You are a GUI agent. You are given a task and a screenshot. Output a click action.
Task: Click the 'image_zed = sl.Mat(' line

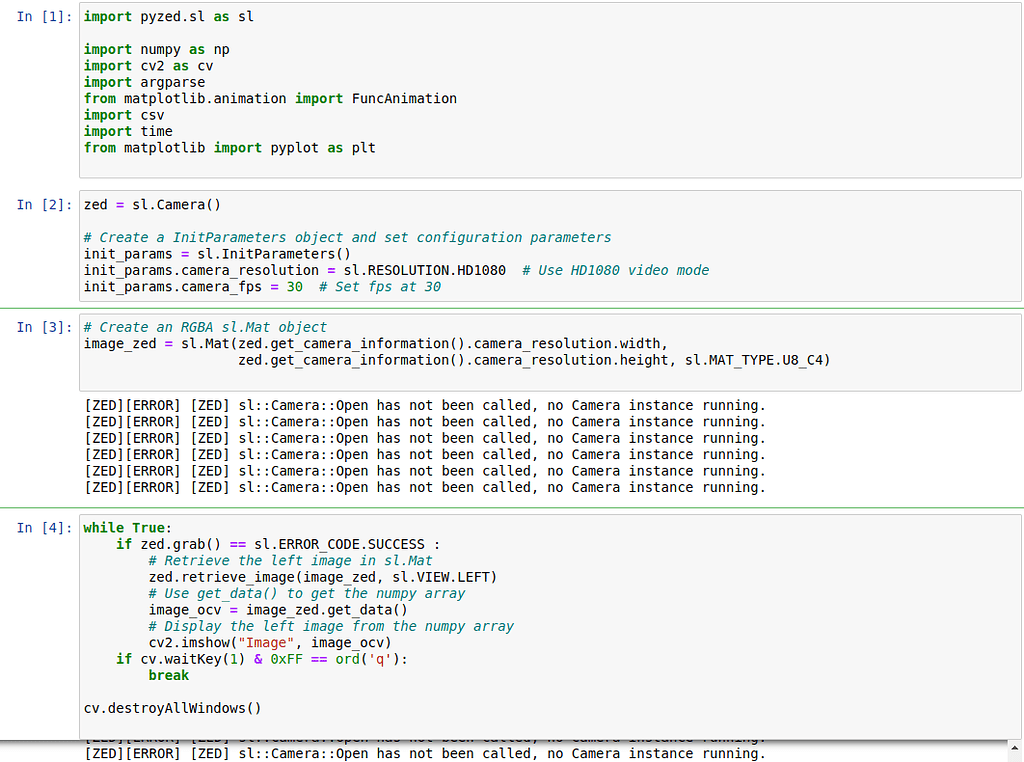click(376, 343)
